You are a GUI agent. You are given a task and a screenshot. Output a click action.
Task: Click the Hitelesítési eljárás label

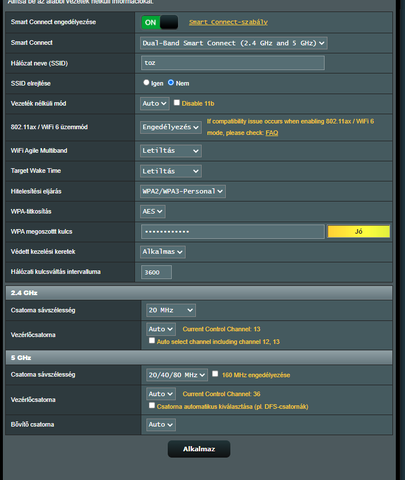[x=36, y=191]
